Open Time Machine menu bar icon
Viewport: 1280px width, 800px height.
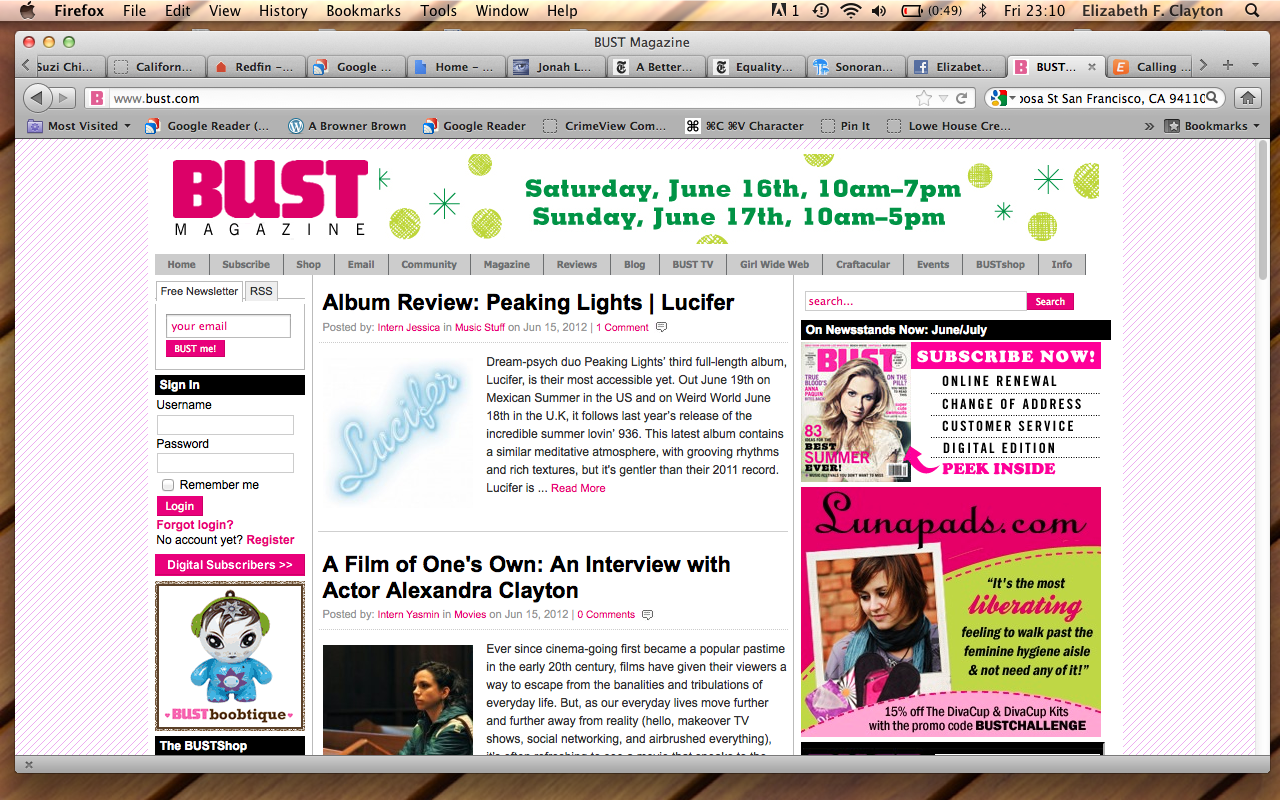[821, 11]
